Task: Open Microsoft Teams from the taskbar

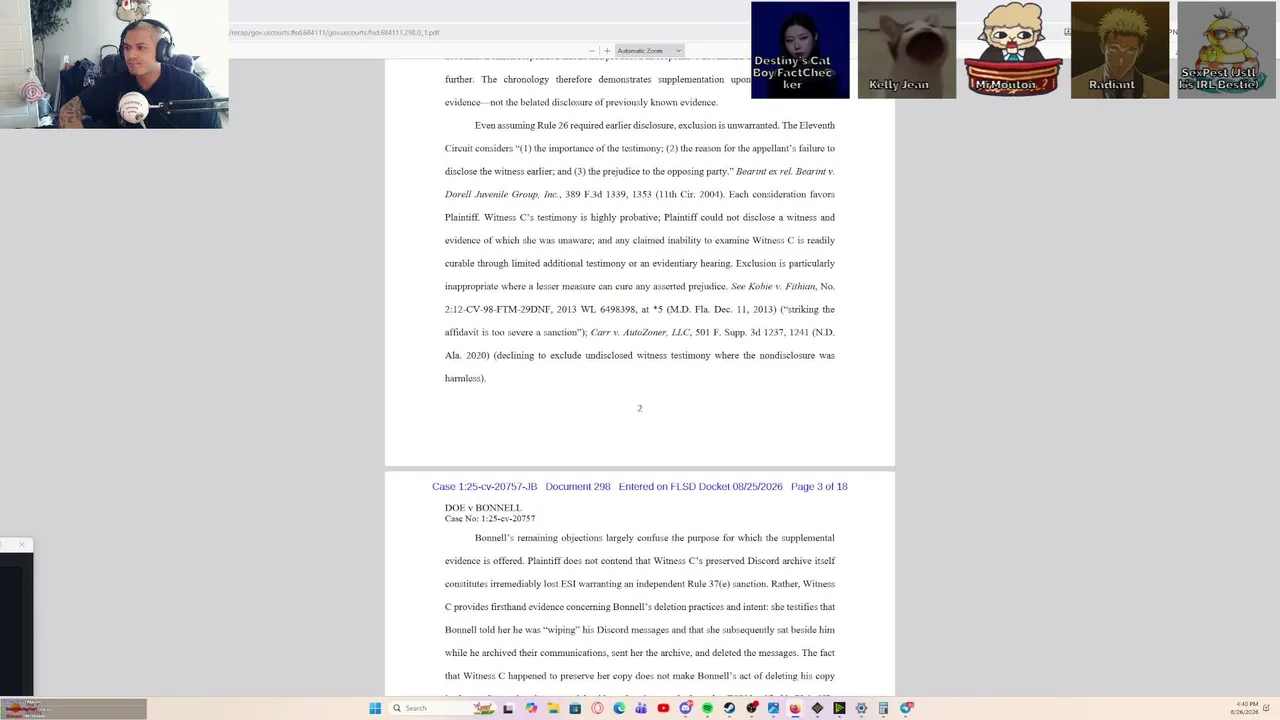Action: pos(641,708)
